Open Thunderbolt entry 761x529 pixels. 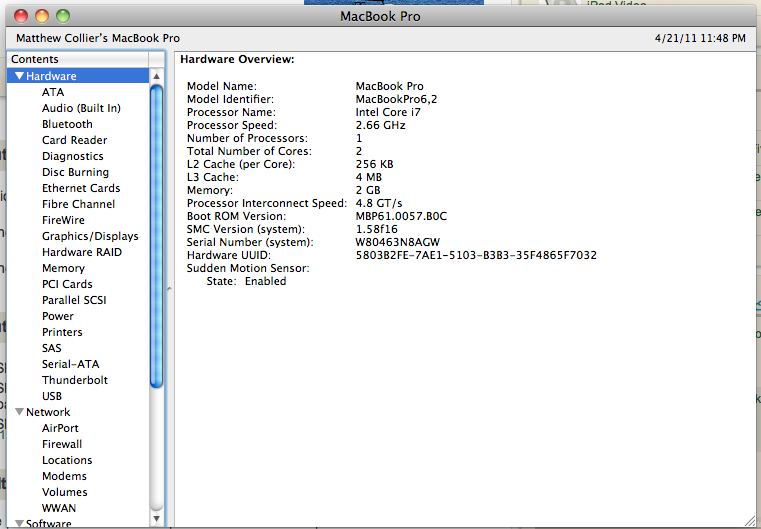tap(75, 380)
